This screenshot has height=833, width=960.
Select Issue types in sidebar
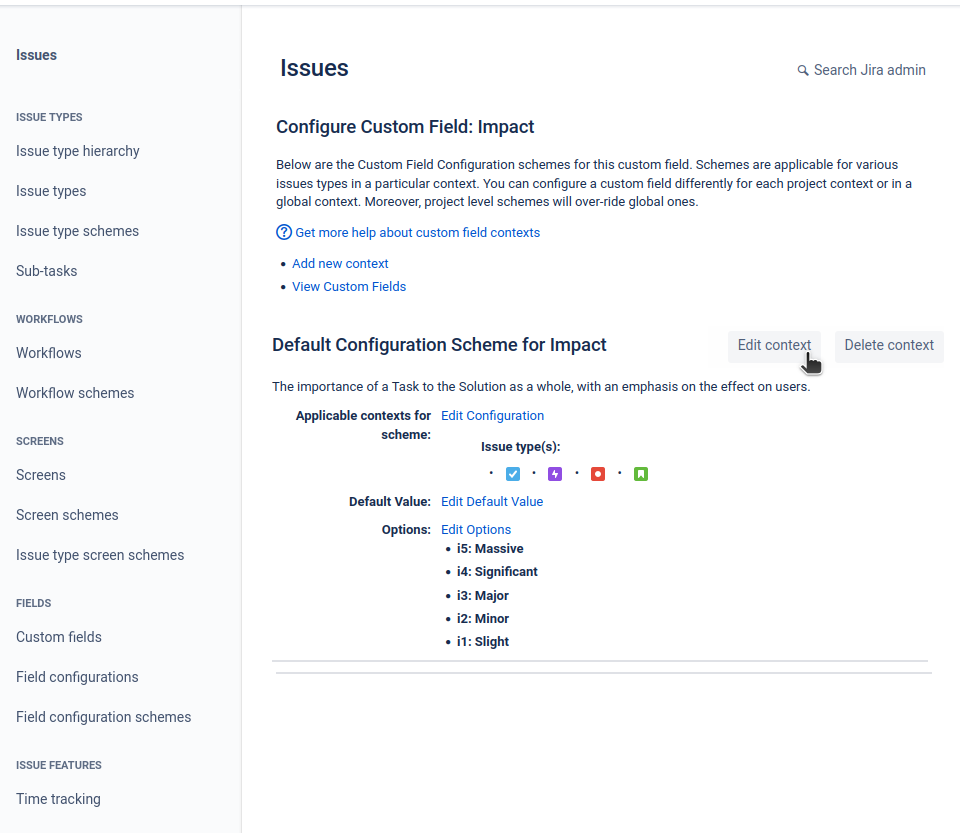pyautogui.click(x=51, y=191)
